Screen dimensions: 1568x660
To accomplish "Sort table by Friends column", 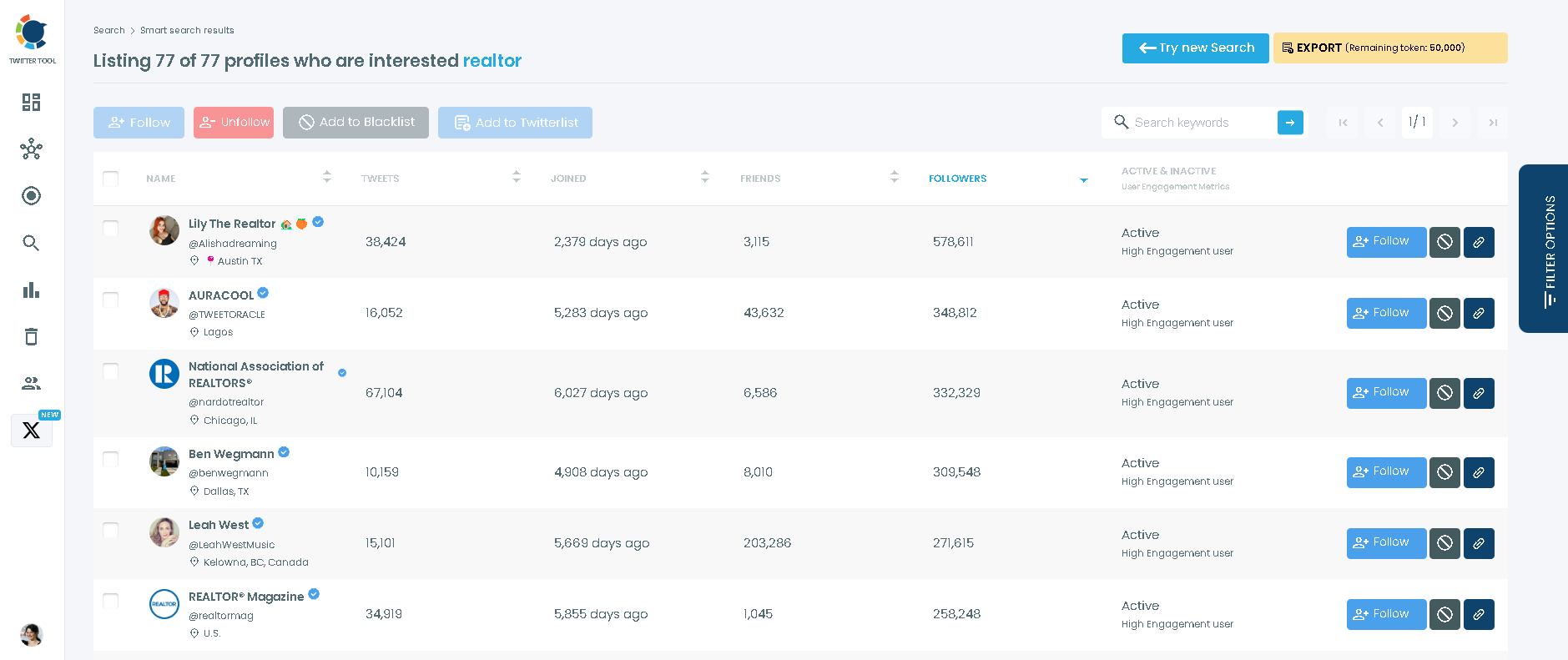I will (894, 177).
